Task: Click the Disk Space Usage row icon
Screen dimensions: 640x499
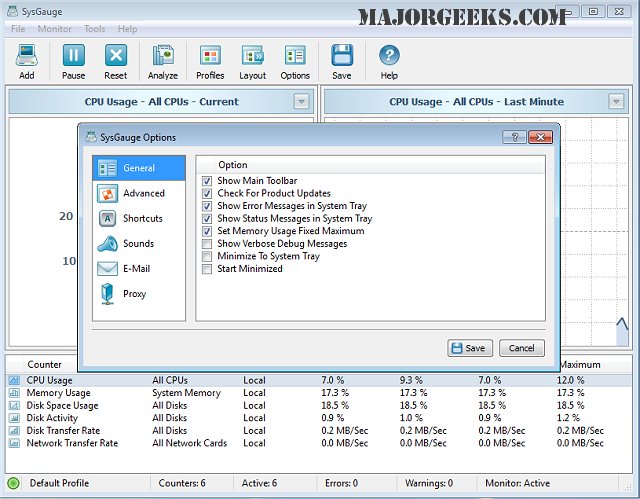Action: pos(14,406)
